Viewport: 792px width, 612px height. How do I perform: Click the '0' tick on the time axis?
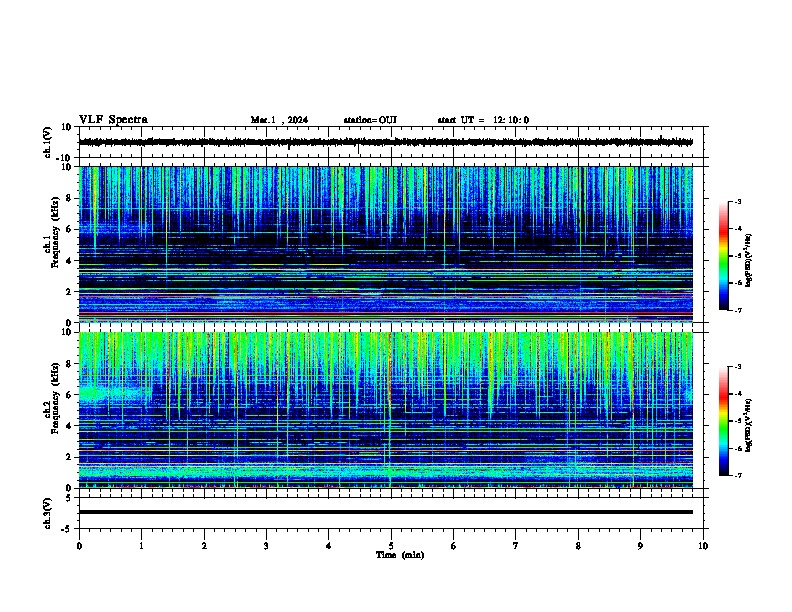pos(79,546)
